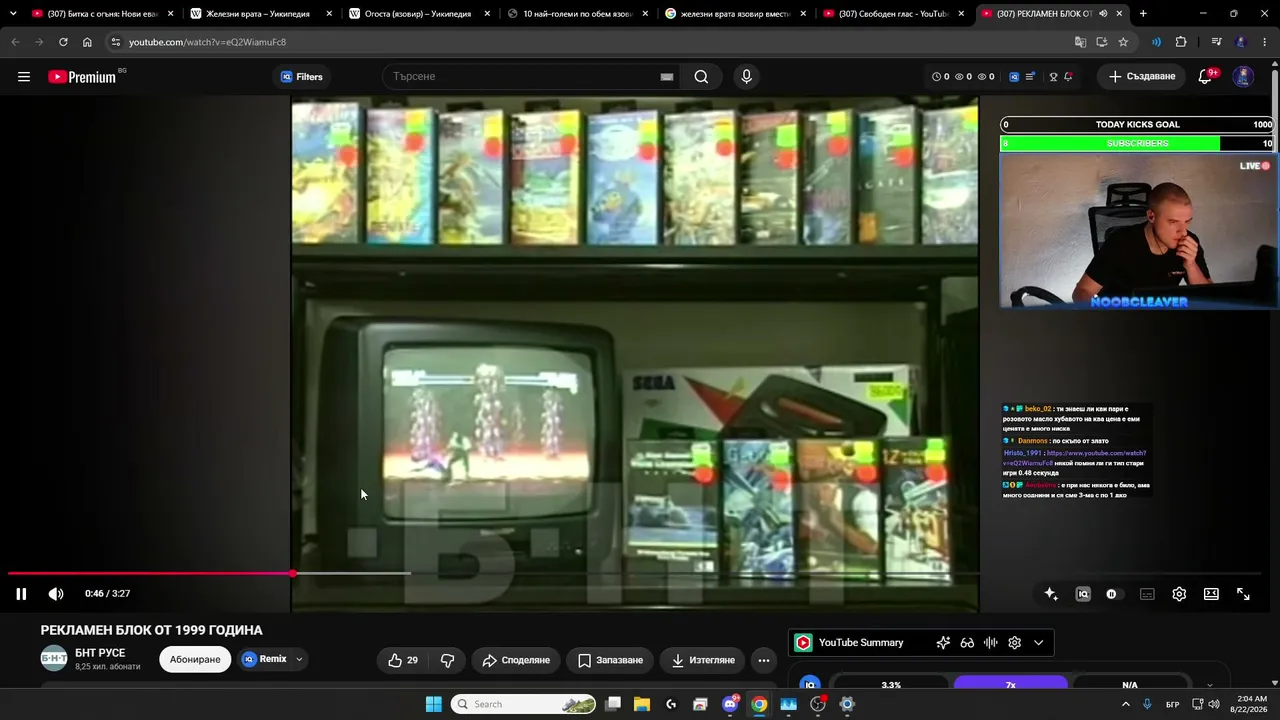Screen dimensions: 1280x720
Task: Save the video with Запазване
Action: [x=610, y=660]
